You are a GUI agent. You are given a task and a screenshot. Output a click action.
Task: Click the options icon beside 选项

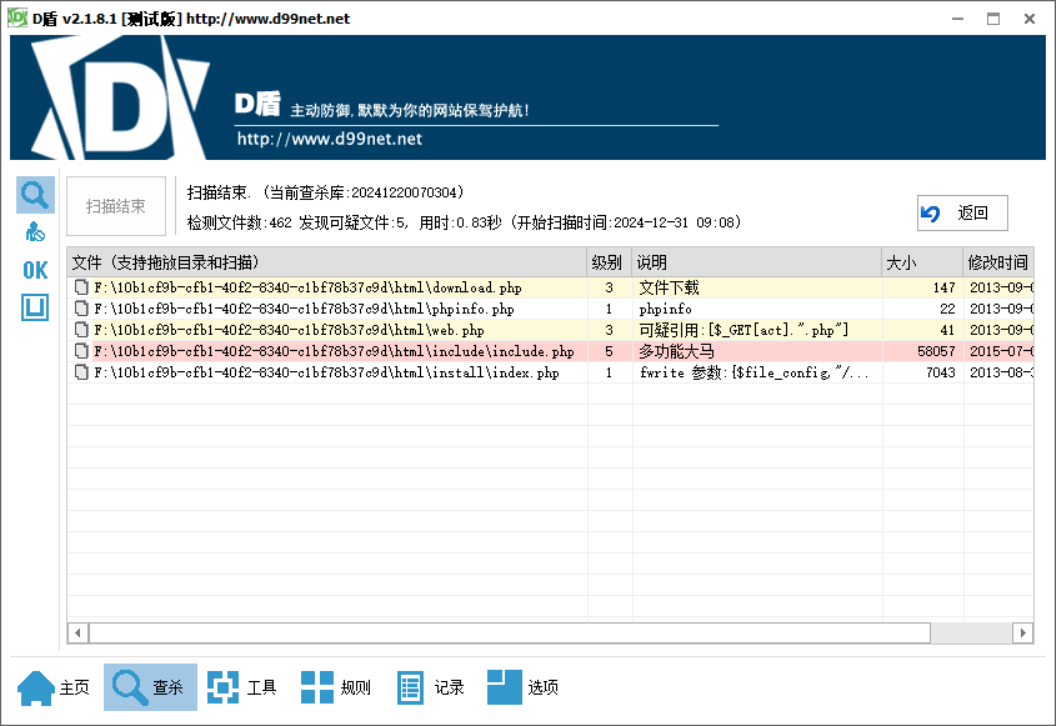(504, 688)
